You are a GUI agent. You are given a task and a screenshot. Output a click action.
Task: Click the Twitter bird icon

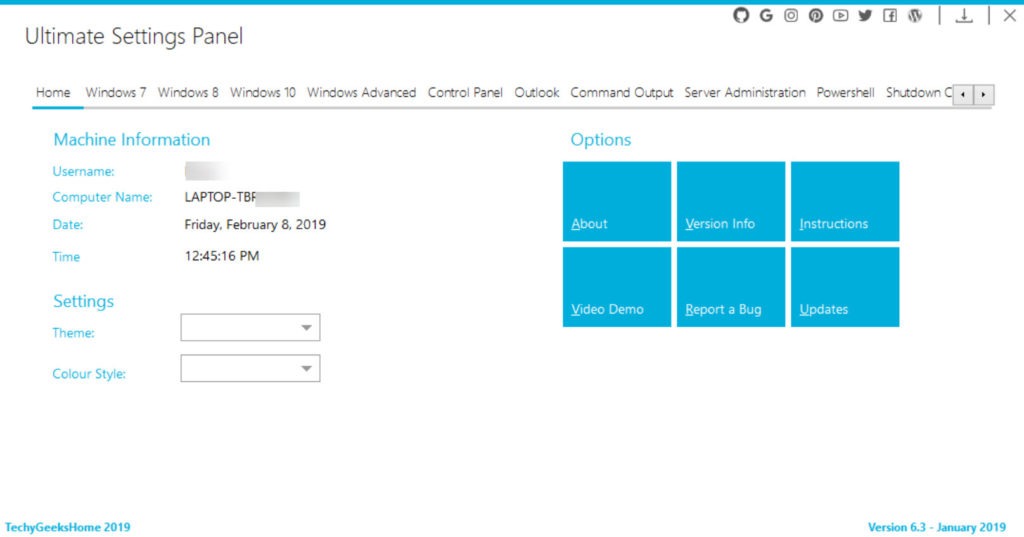tap(865, 15)
